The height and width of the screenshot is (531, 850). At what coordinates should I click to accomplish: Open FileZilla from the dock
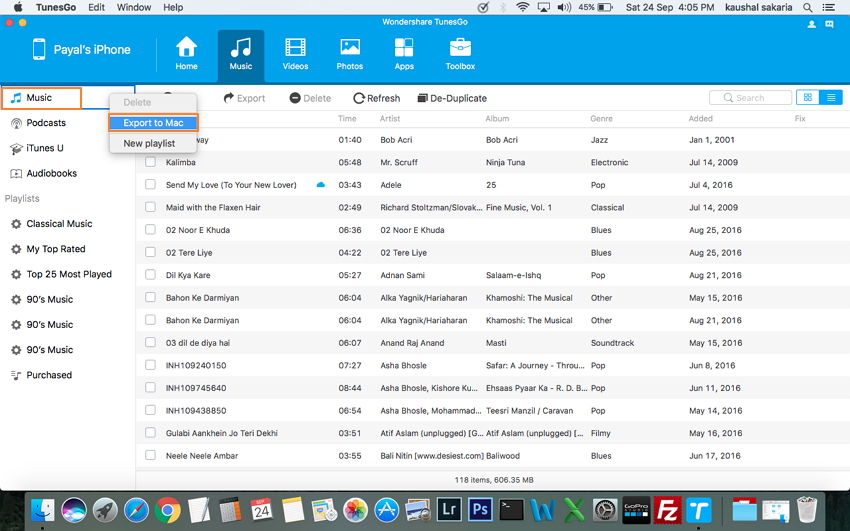point(667,510)
